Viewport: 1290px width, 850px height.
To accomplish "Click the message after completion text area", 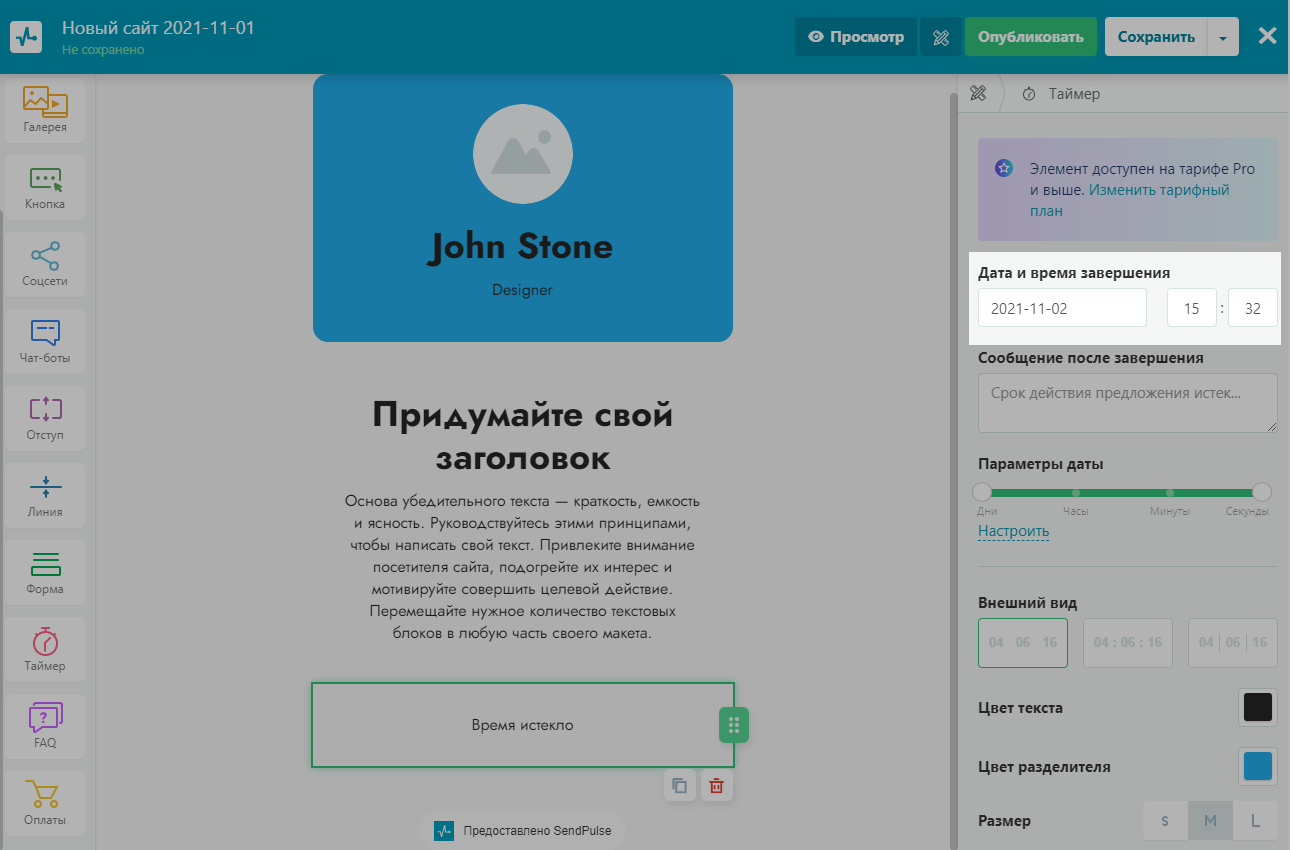I will (x=1127, y=403).
